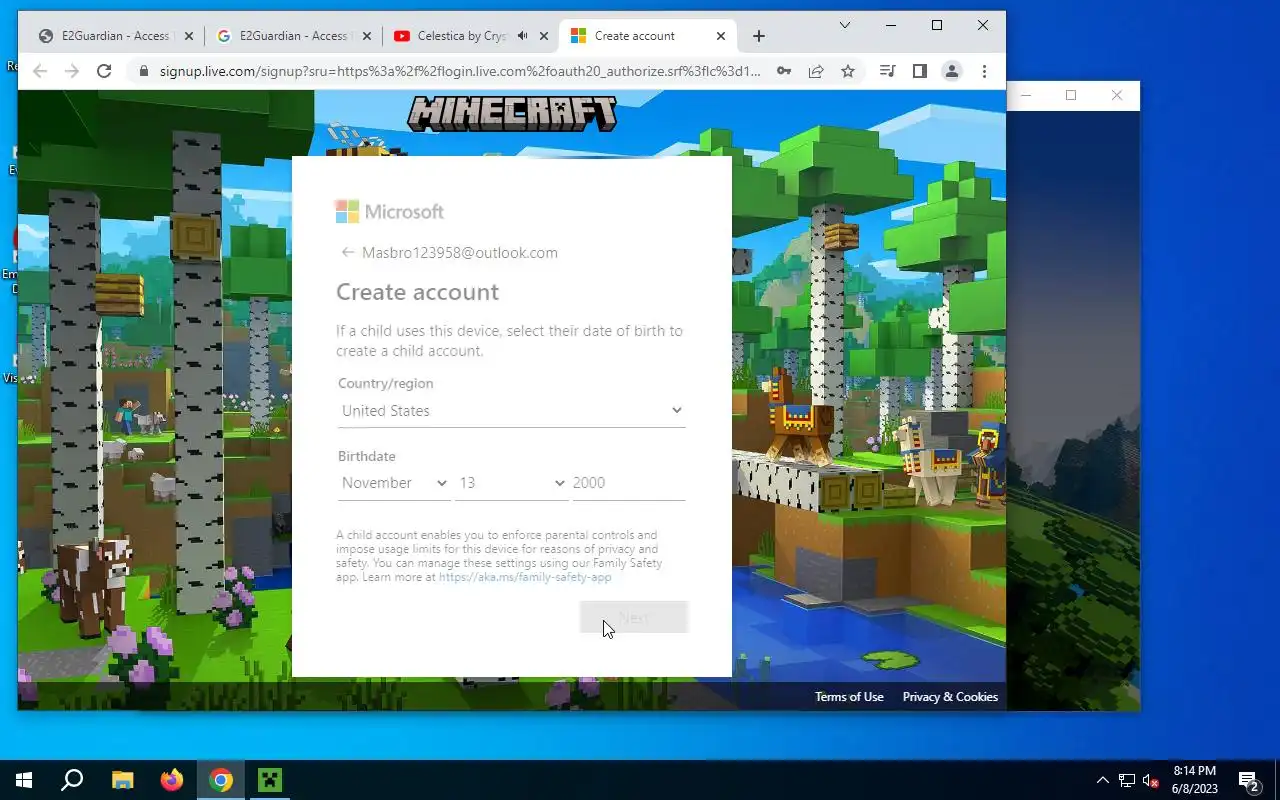Open saved password key icon
The height and width of the screenshot is (800, 1280).
tap(784, 71)
